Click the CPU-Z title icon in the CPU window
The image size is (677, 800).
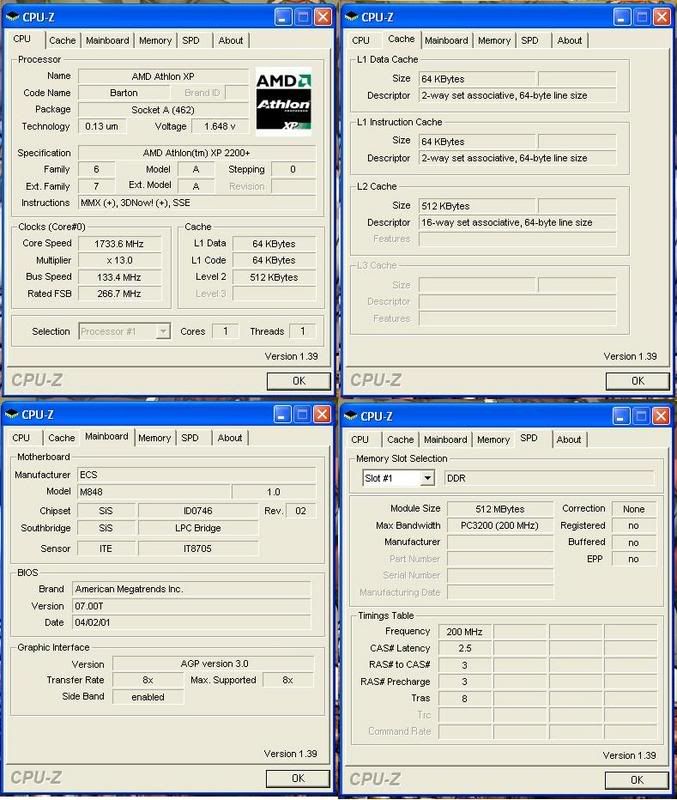[x=12, y=17]
